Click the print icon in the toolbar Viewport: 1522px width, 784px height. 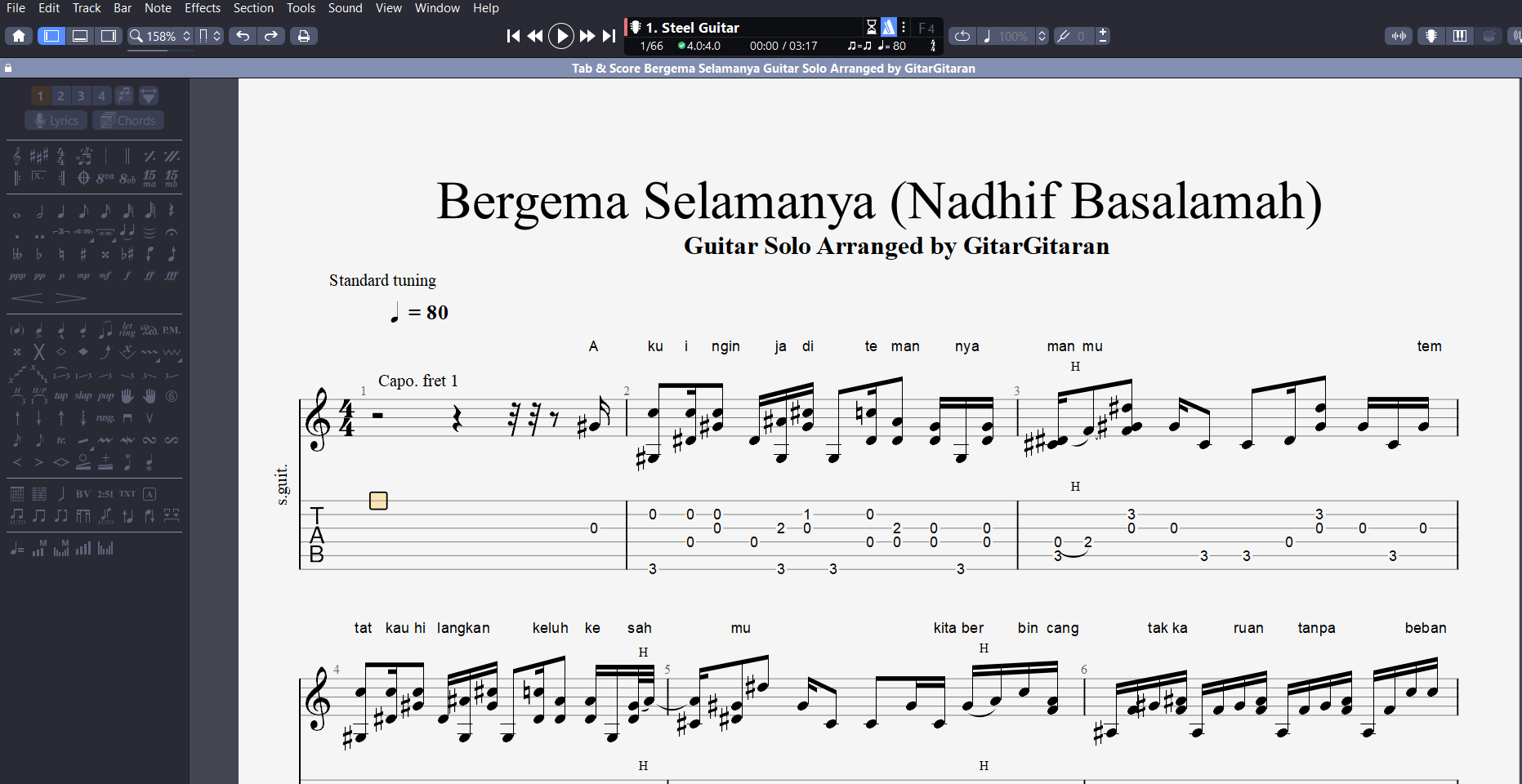coord(303,36)
